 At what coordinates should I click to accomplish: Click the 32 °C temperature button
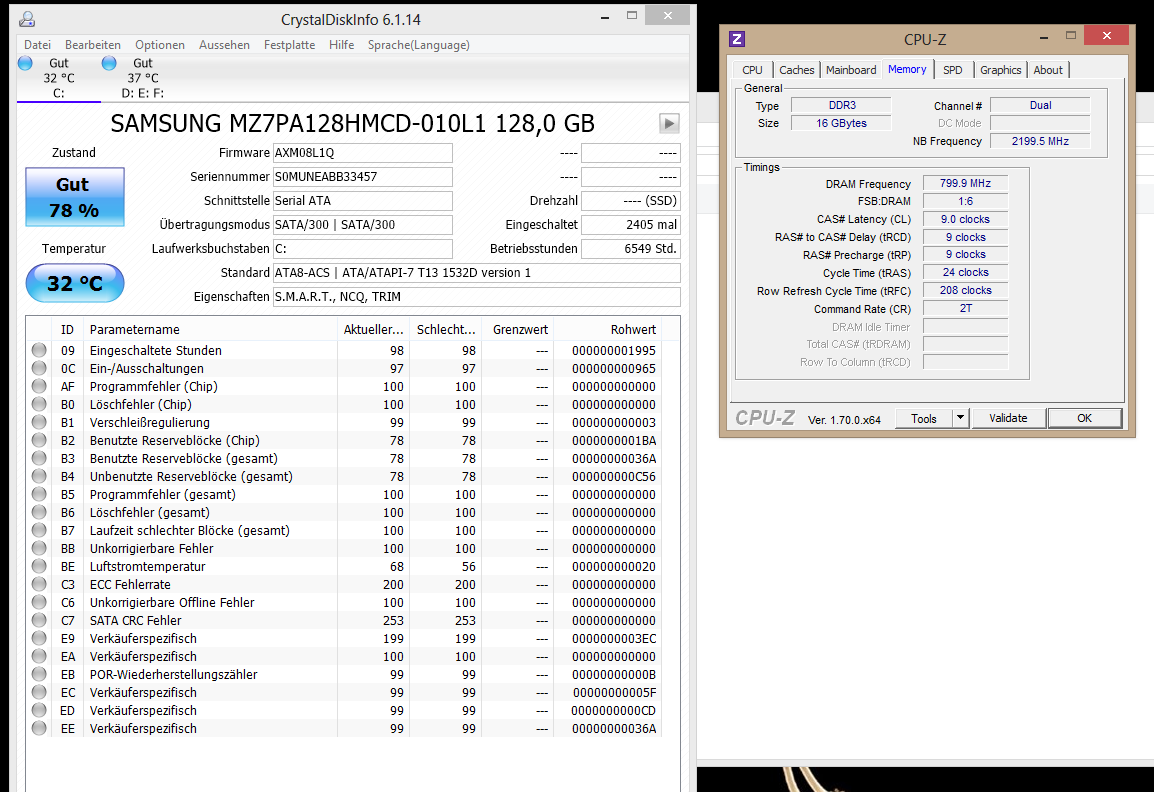point(75,283)
